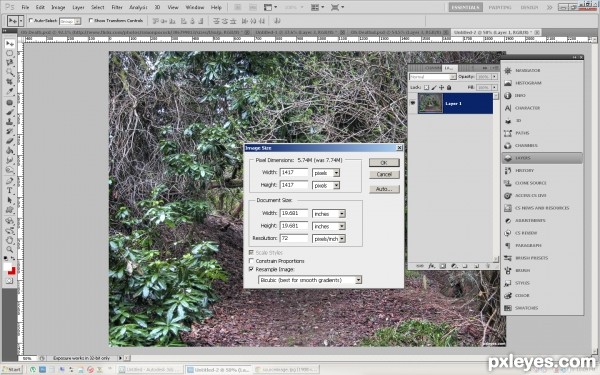Open the Auto-Select Group dropdown

(x=70, y=21)
